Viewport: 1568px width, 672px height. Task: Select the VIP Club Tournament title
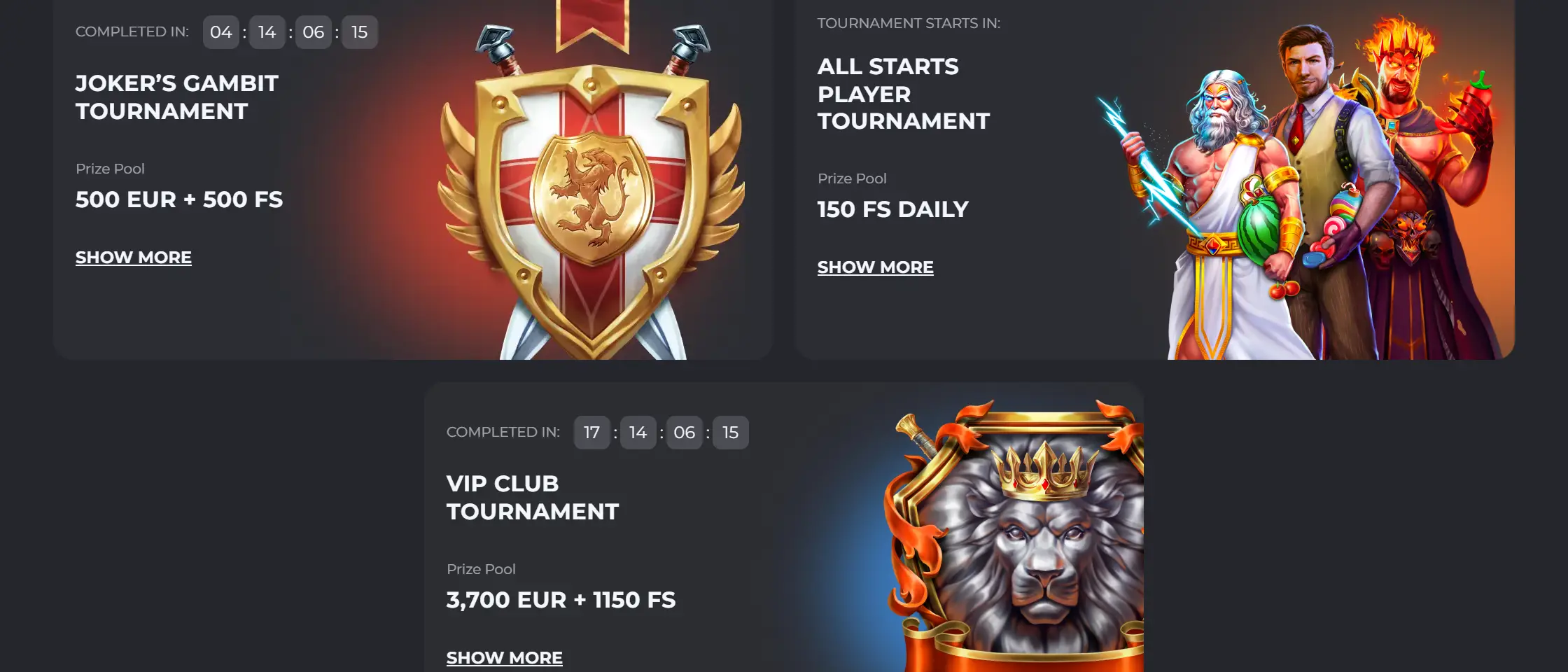(533, 498)
